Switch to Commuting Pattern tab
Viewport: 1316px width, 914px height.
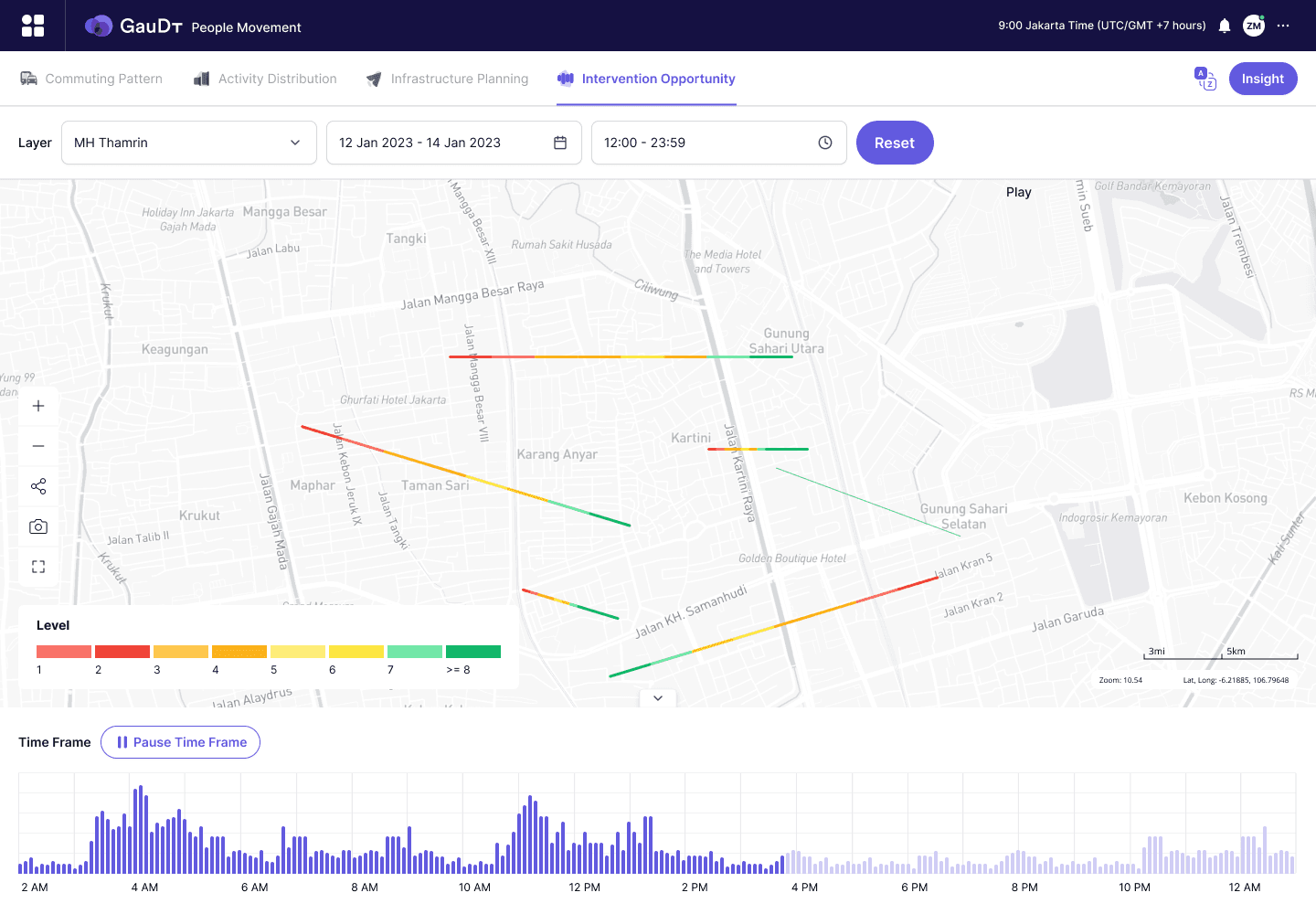coord(91,79)
